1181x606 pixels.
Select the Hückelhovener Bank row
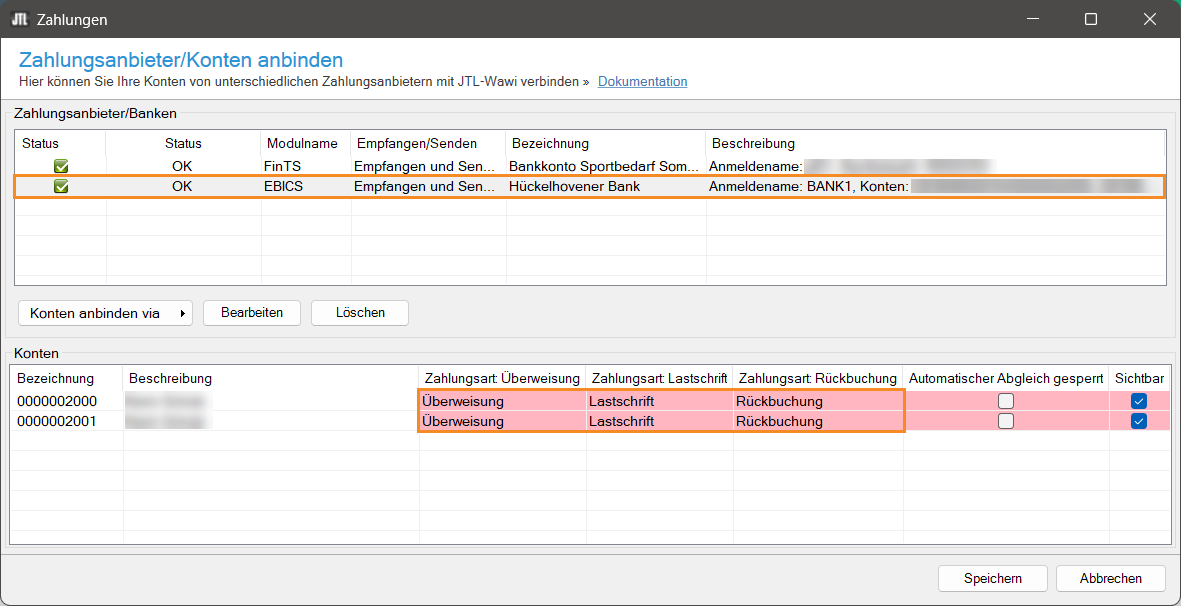(x=575, y=186)
